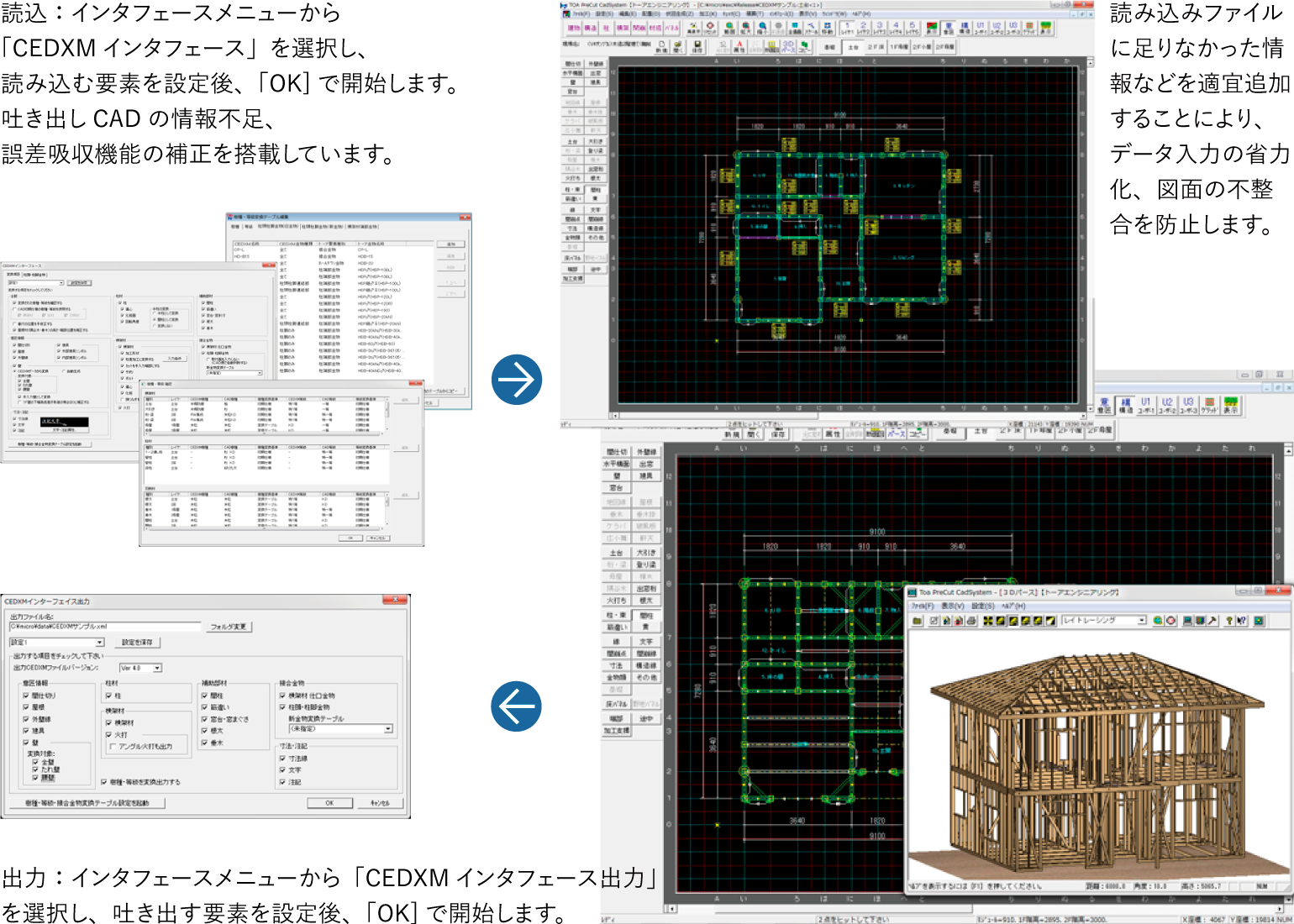Click the U3 user icon in lower CAD window
1294x924 pixels.
coord(1188,407)
